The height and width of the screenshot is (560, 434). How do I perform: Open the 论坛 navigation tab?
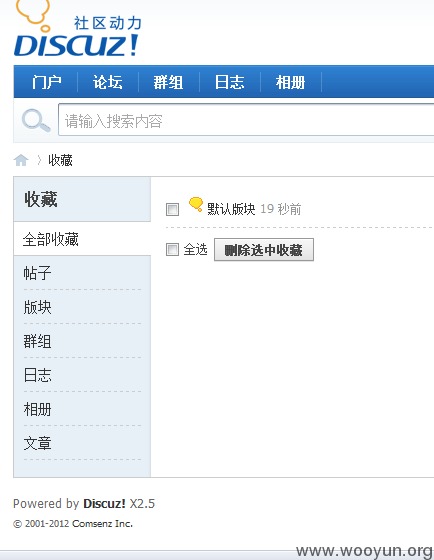[x=108, y=82]
